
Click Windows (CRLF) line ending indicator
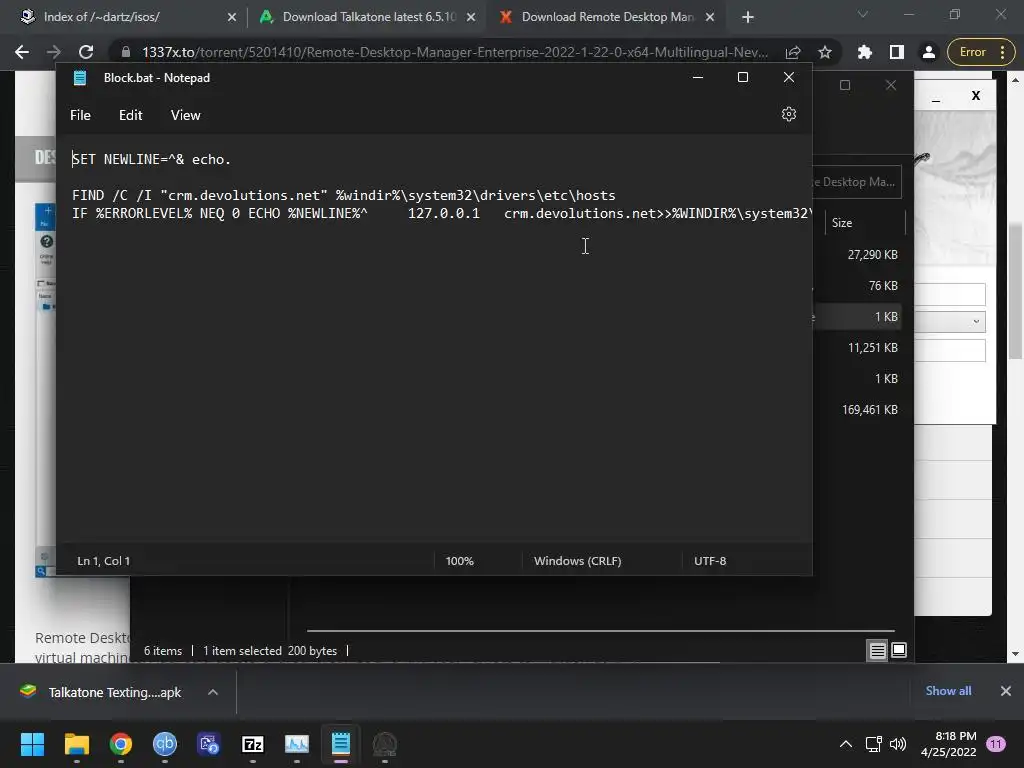(x=577, y=561)
